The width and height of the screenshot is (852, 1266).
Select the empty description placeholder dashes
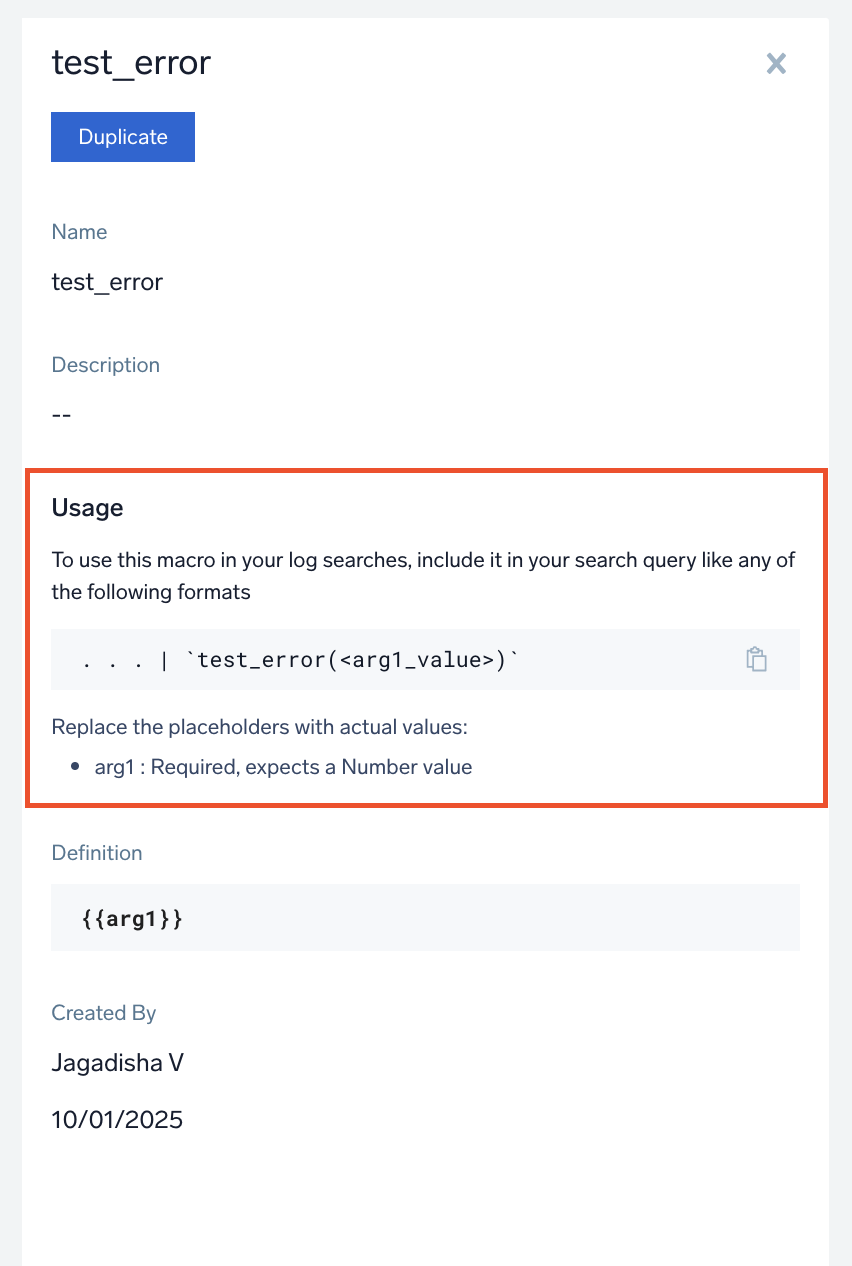pos(61,414)
